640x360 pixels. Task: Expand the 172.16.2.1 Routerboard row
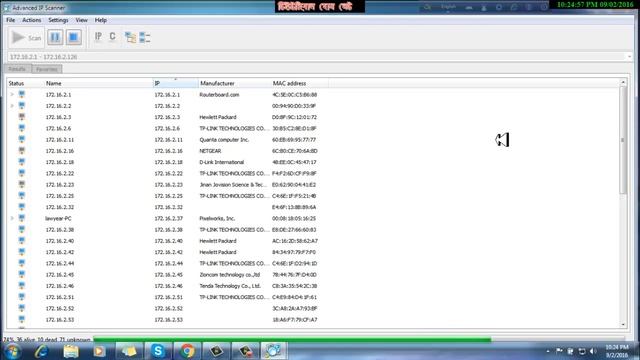(x=12, y=95)
